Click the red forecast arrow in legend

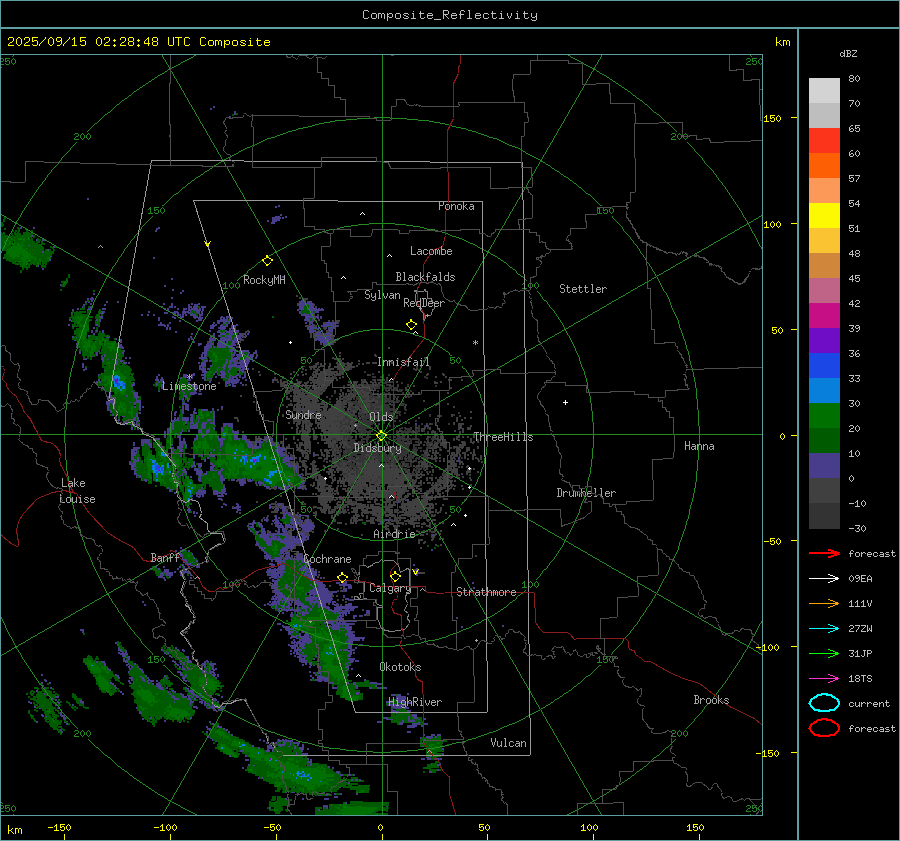[x=824, y=553]
